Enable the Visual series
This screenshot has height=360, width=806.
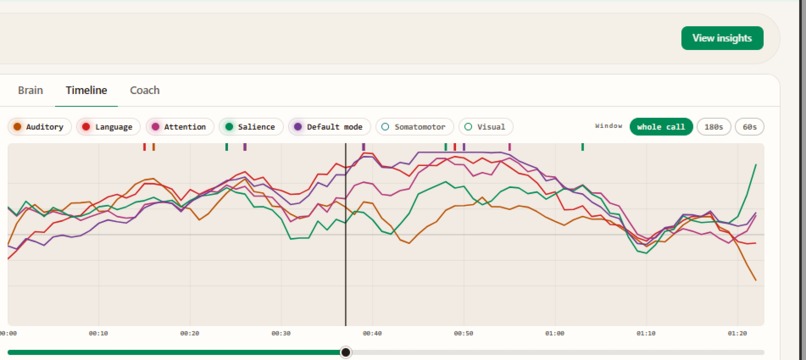pyautogui.click(x=486, y=127)
